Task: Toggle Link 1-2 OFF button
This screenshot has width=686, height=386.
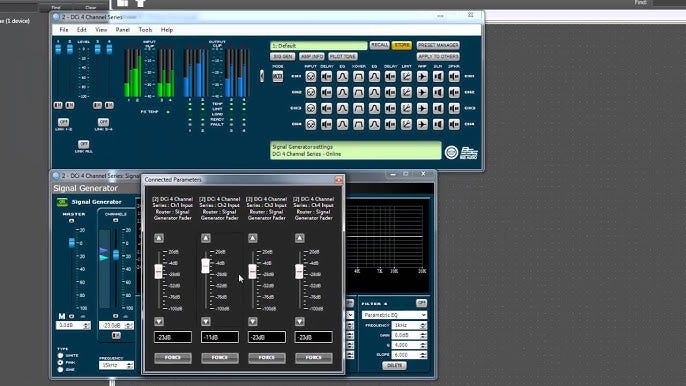Action: pyautogui.click(x=63, y=122)
